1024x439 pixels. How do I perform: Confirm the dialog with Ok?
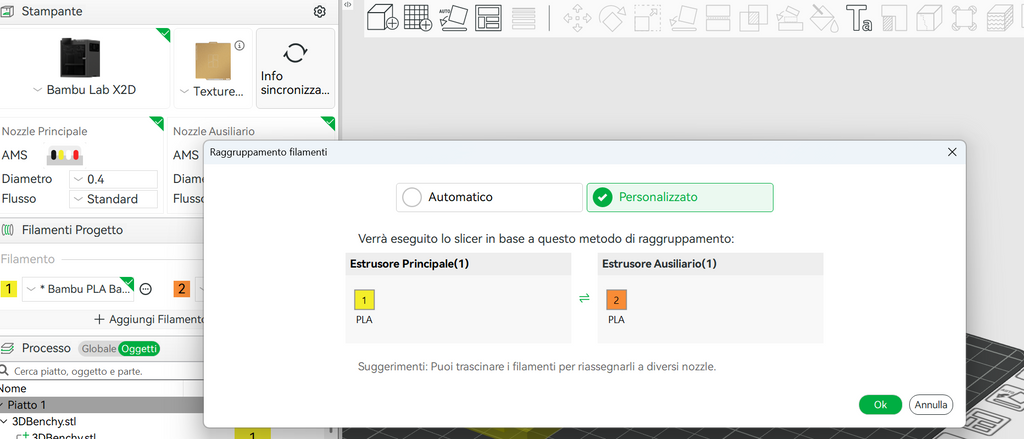pyautogui.click(x=880, y=404)
